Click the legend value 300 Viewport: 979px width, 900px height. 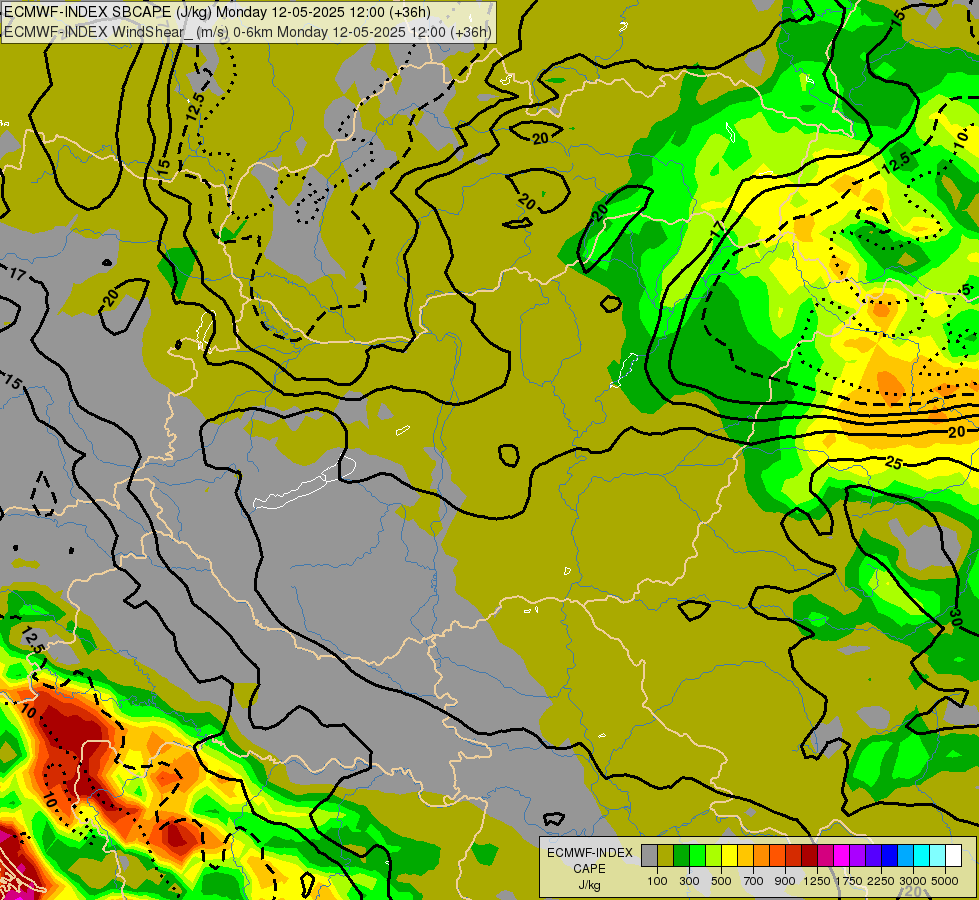coord(689,881)
